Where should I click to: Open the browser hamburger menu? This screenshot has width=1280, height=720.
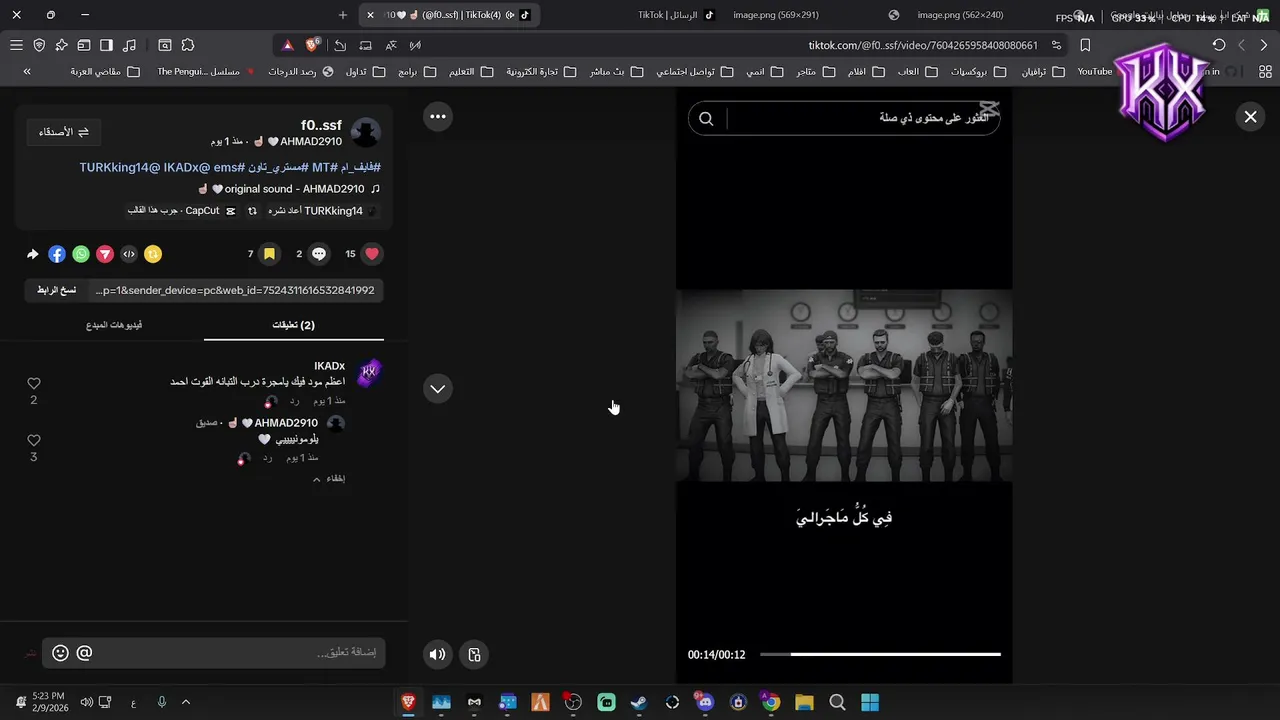click(x=16, y=45)
